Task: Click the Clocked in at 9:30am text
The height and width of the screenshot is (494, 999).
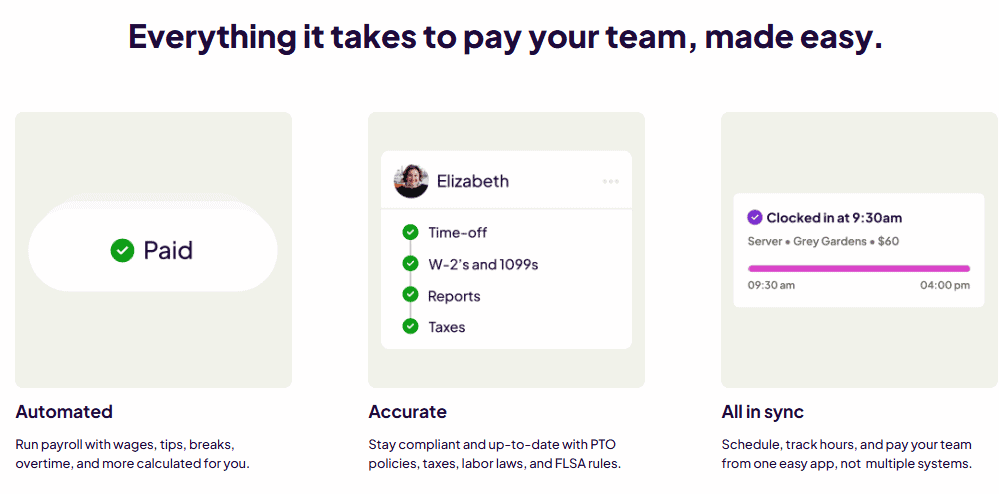Action: [x=834, y=217]
